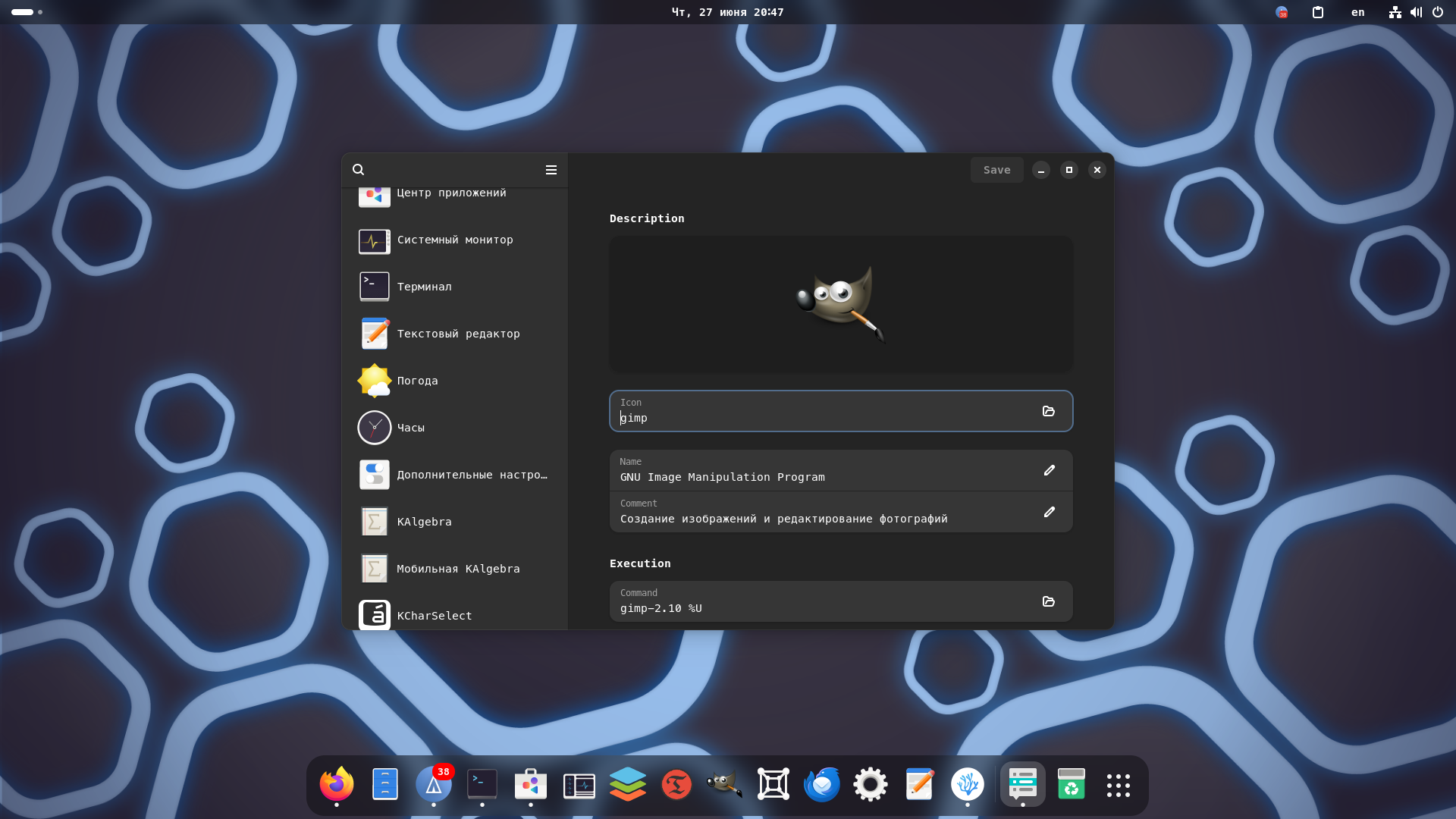Image resolution: width=1456 pixels, height=819 pixels.
Task: Select Системный монитор entry icon
Action: (374, 240)
